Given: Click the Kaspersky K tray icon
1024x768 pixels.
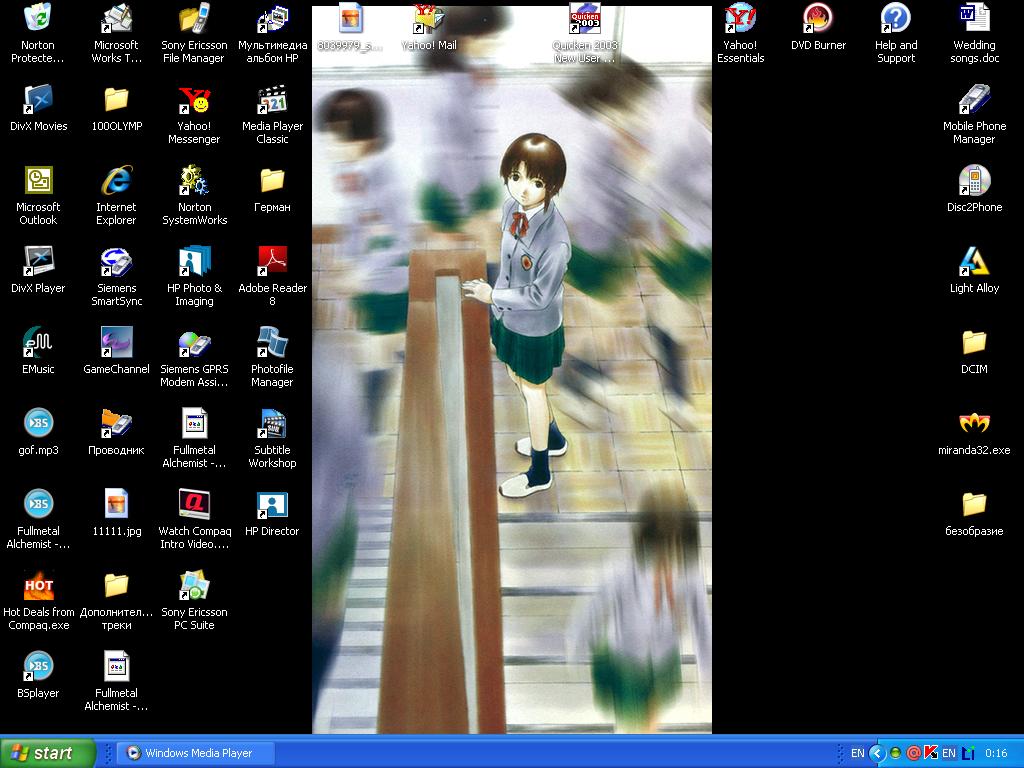Looking at the screenshot, I should [x=931, y=753].
